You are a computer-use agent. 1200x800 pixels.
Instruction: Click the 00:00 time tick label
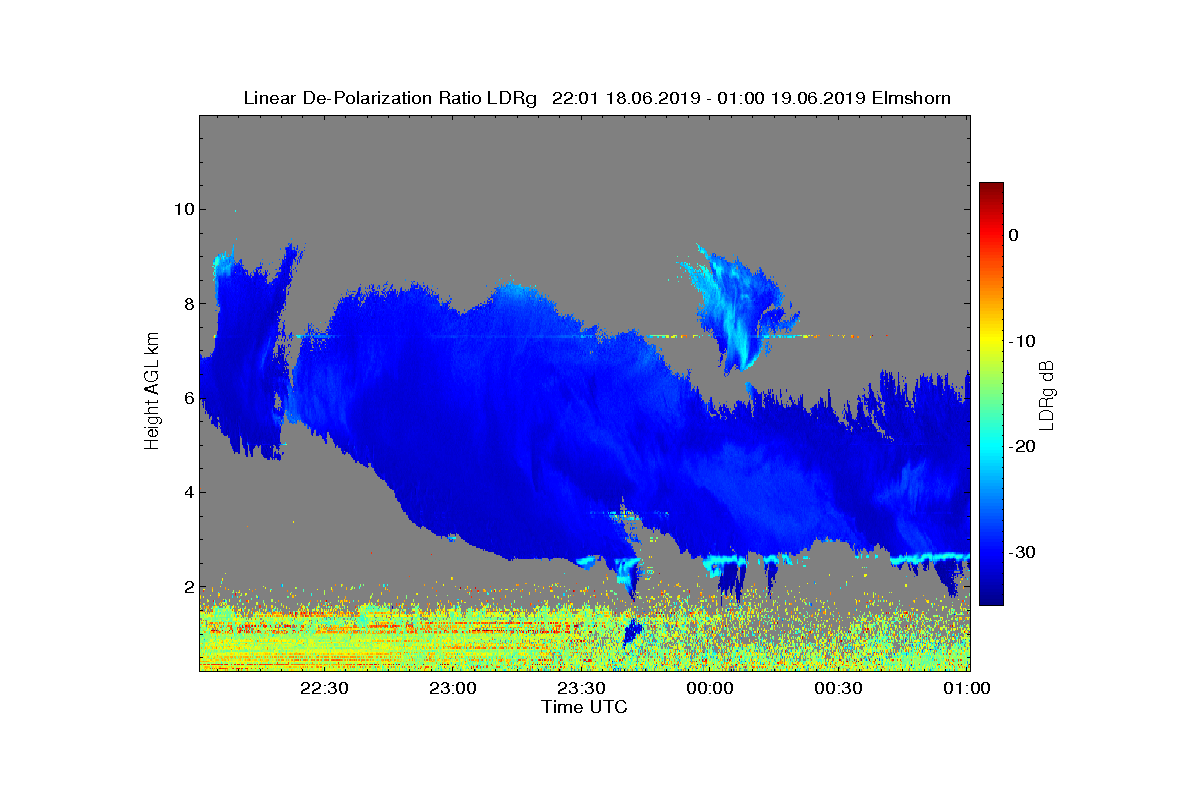(711, 689)
